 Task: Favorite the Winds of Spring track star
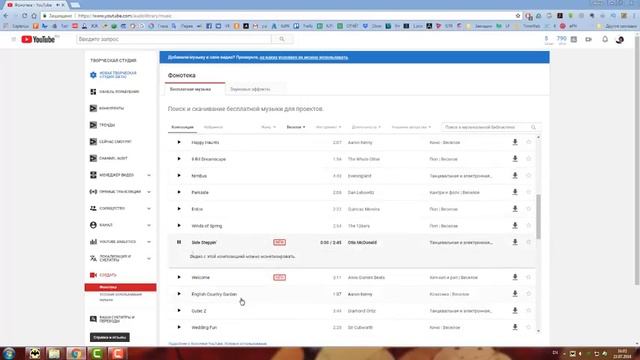(x=529, y=225)
